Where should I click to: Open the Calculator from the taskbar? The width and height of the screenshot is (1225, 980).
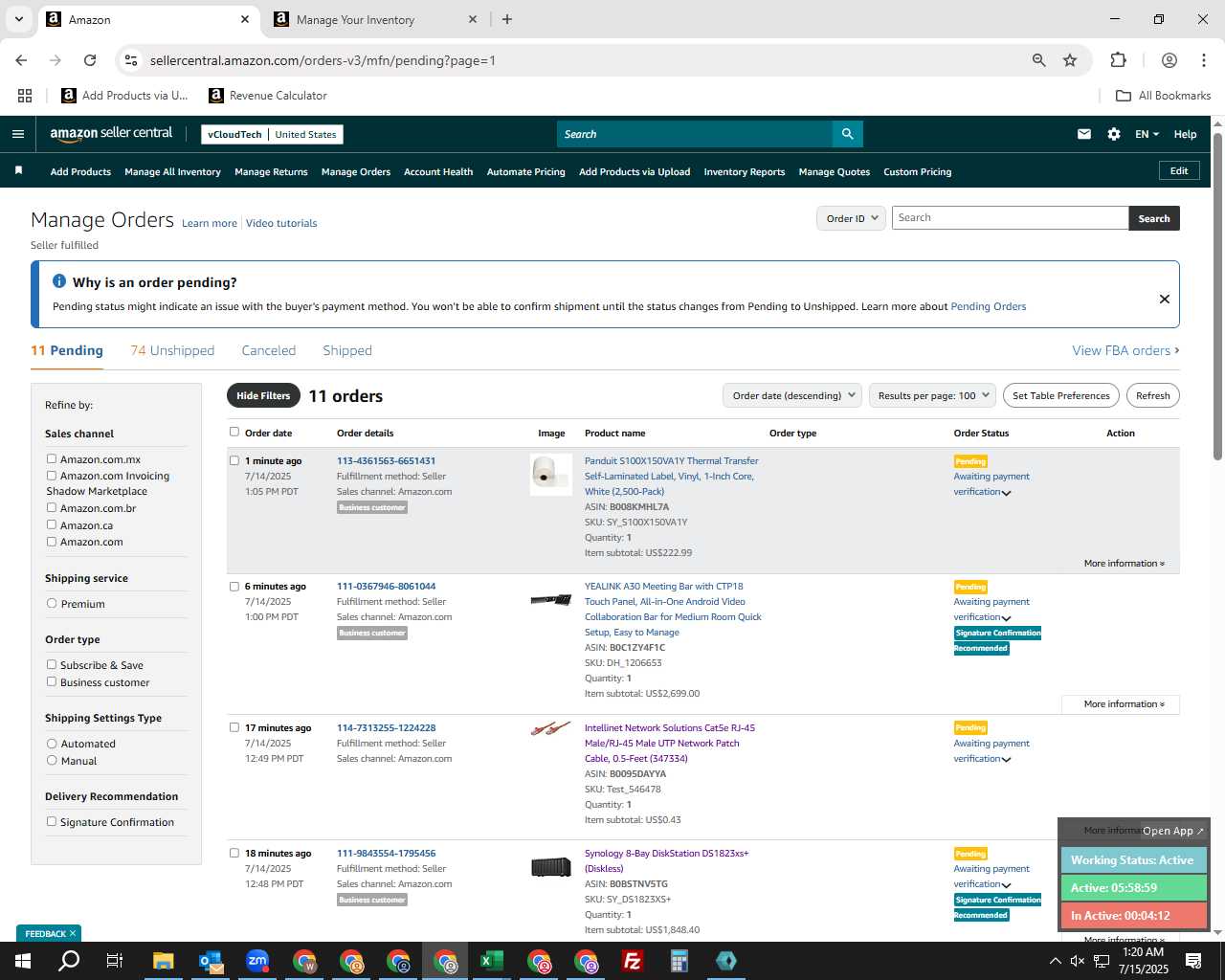[679, 961]
